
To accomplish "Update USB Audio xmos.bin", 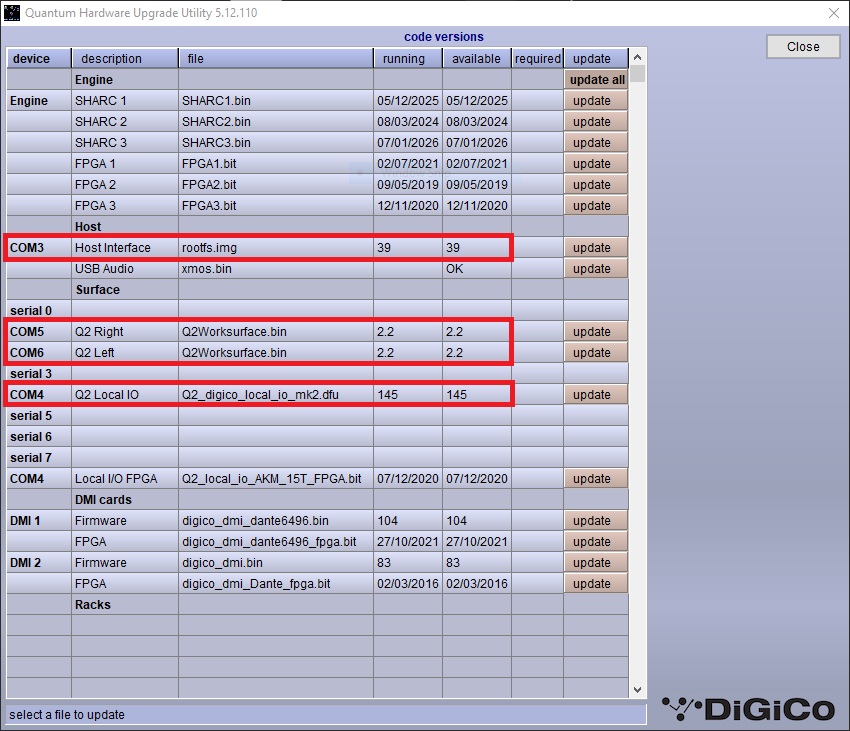I will tap(596, 269).
